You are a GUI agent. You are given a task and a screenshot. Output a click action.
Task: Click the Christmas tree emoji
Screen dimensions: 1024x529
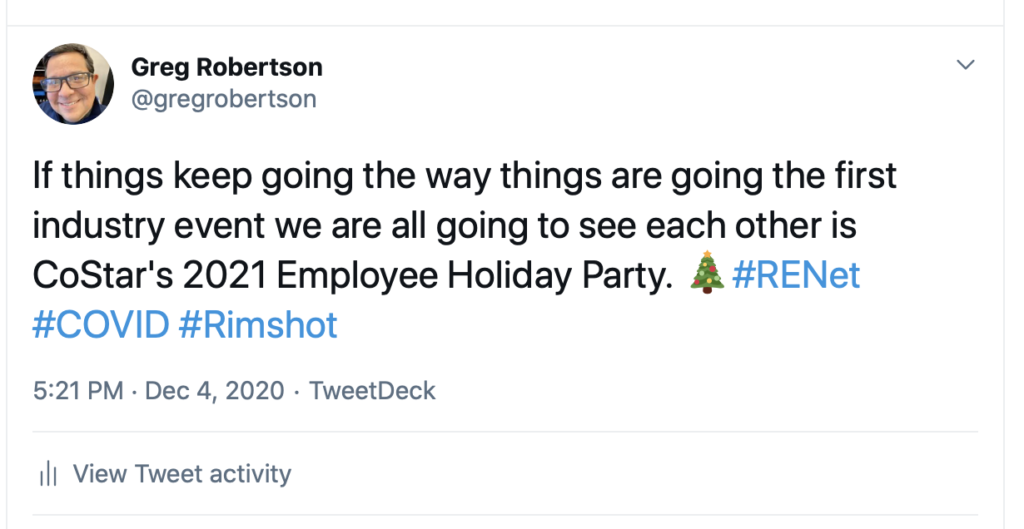[707, 275]
